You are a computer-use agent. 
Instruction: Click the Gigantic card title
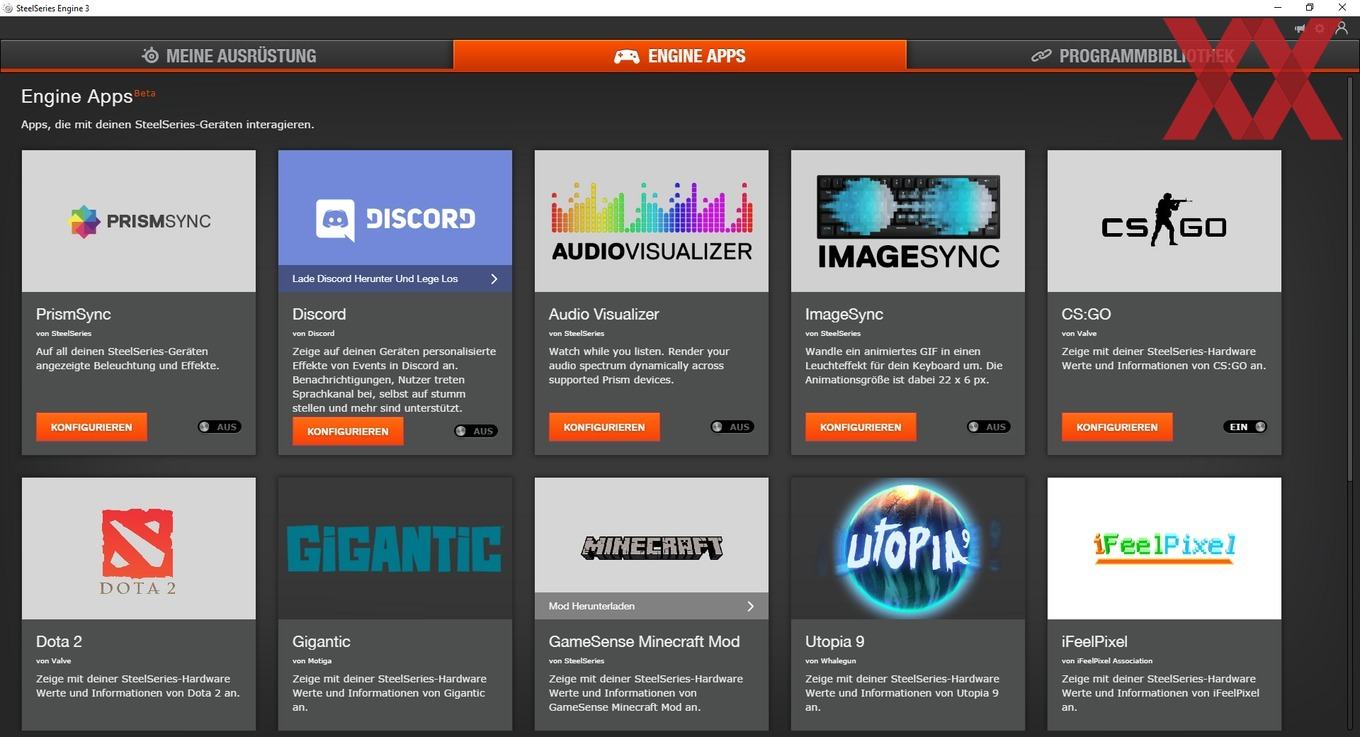click(x=322, y=641)
